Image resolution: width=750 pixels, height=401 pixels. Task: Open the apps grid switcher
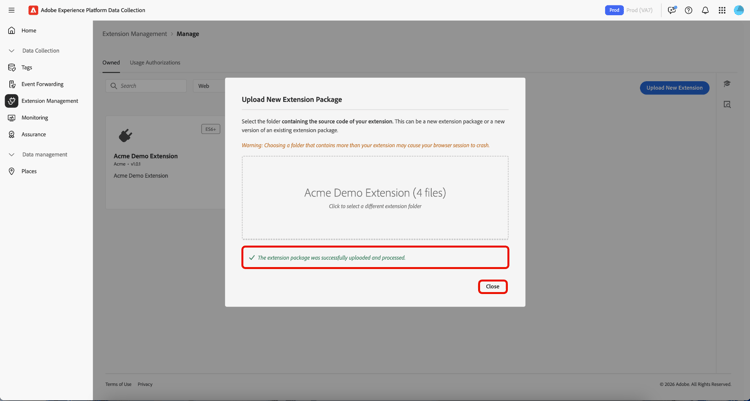pyautogui.click(x=722, y=10)
